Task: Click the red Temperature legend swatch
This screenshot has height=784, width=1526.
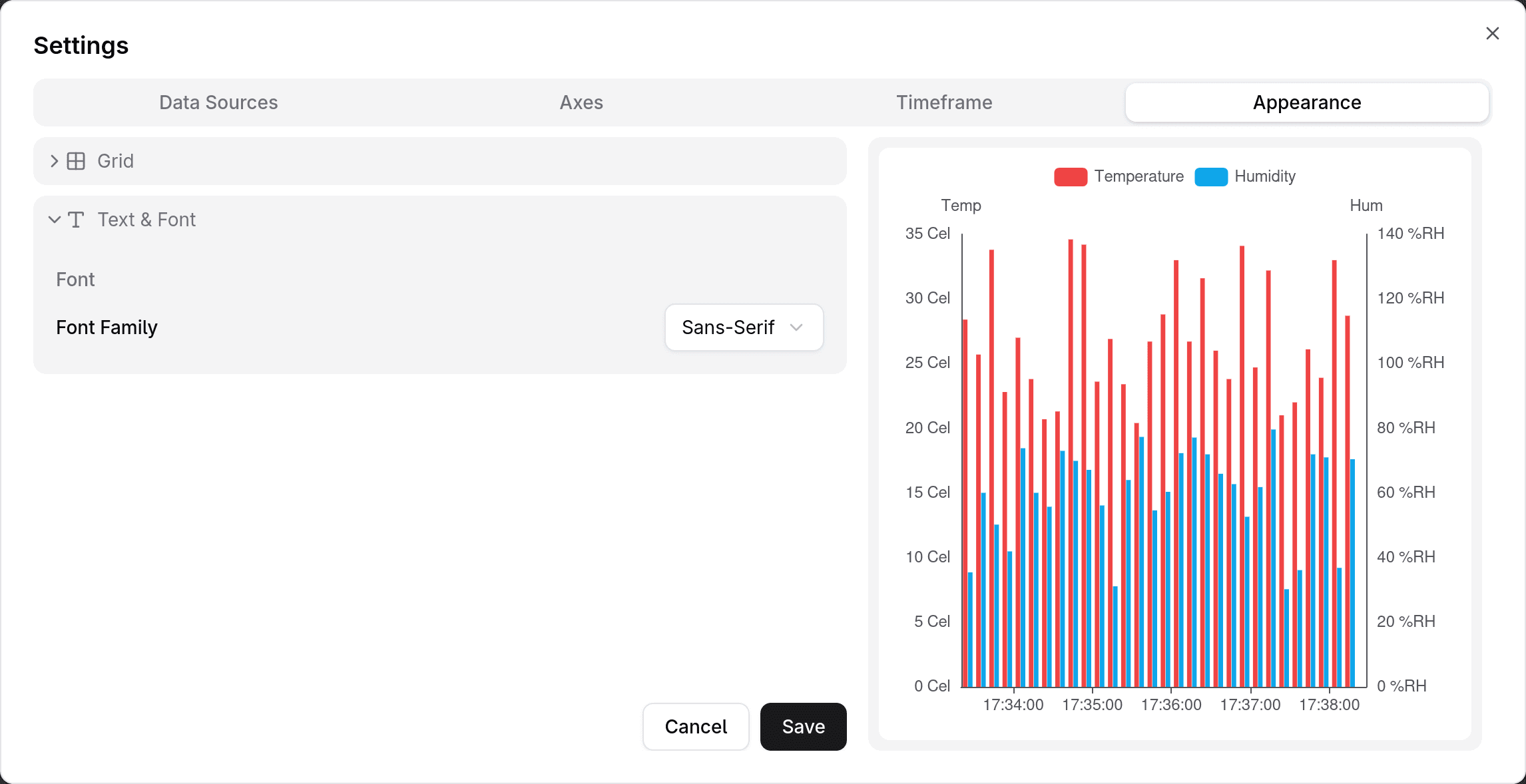Action: [x=1070, y=176]
